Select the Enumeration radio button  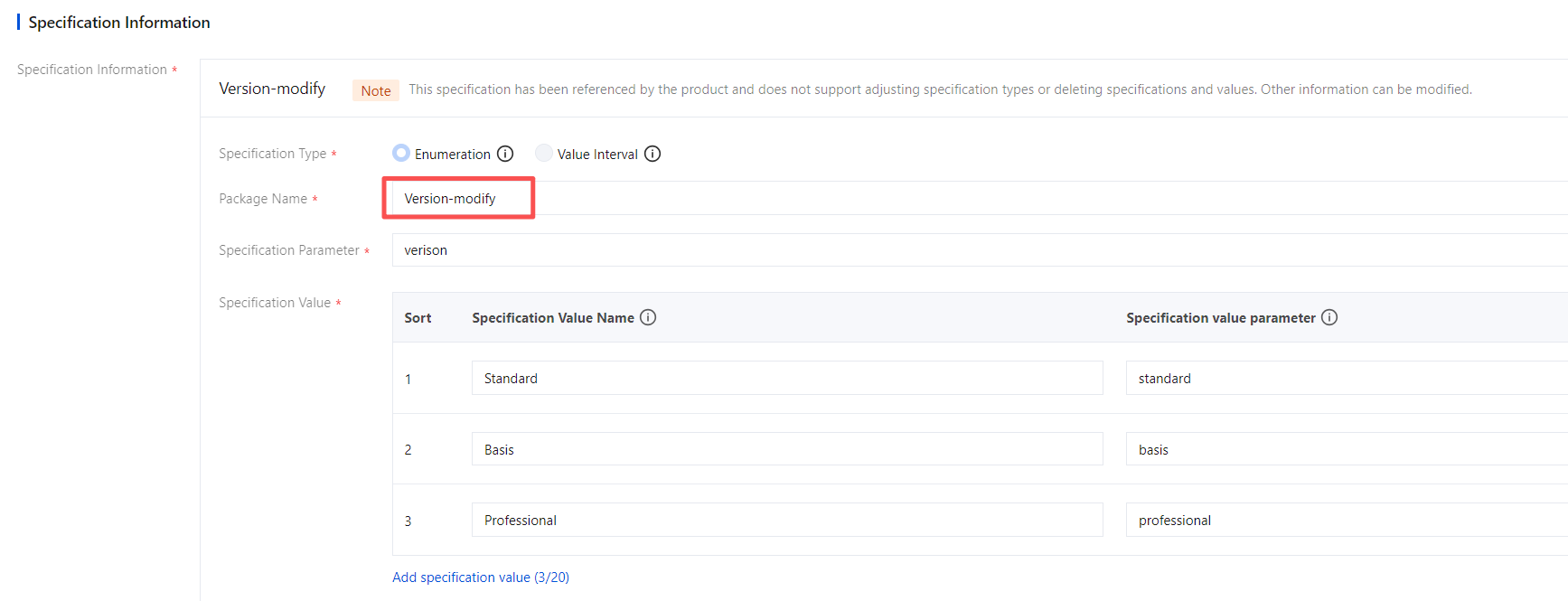401,153
